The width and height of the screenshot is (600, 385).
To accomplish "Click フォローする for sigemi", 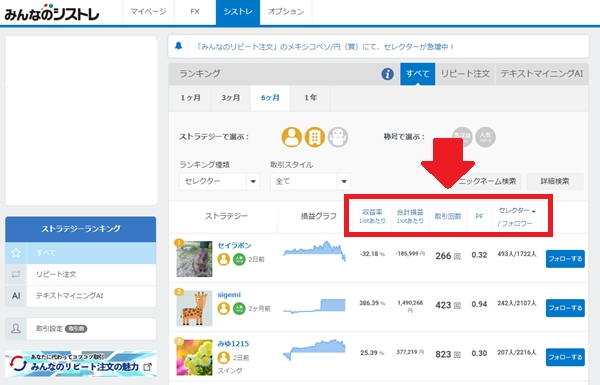I will pos(565,308).
